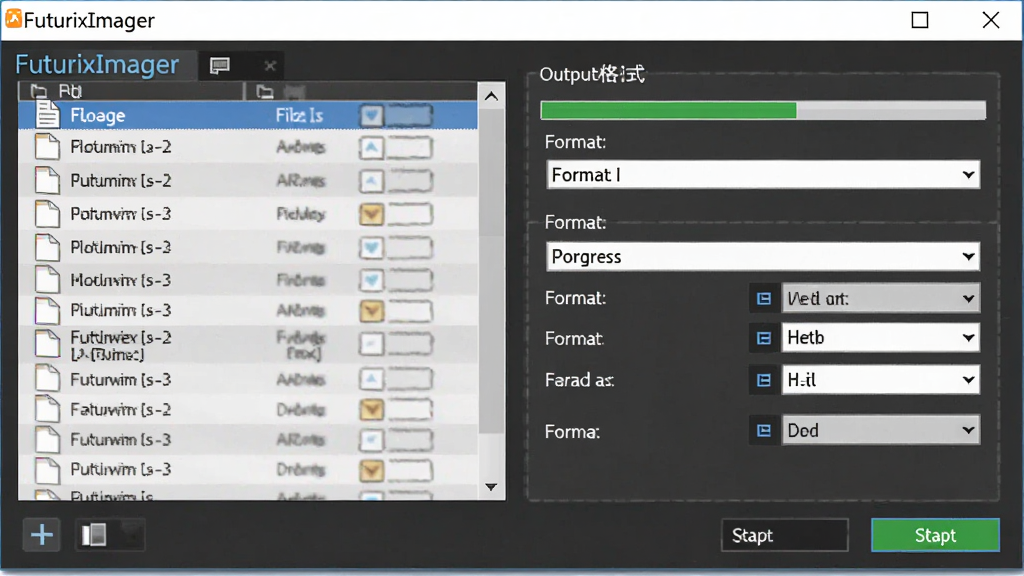Viewport: 1024px width, 576px height.
Task: Click the dark Stapt button
Action: 785,536
